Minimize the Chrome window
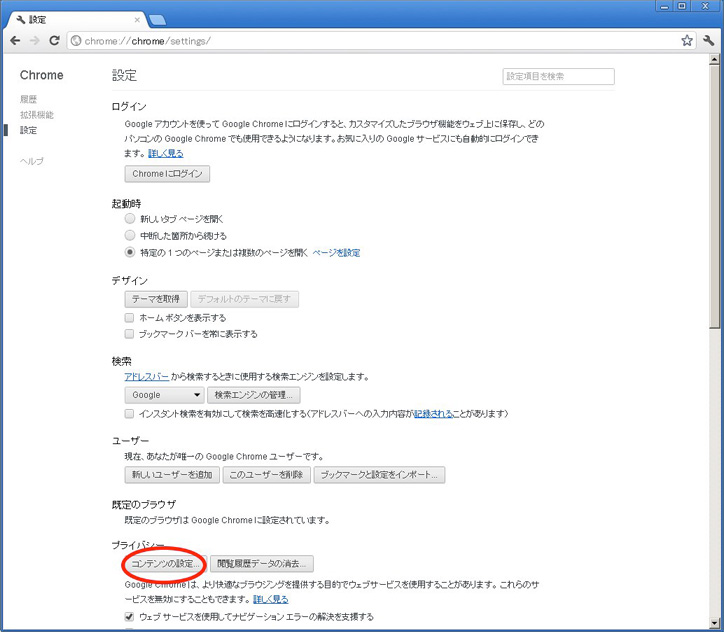The width and height of the screenshot is (724, 632). pos(664,6)
